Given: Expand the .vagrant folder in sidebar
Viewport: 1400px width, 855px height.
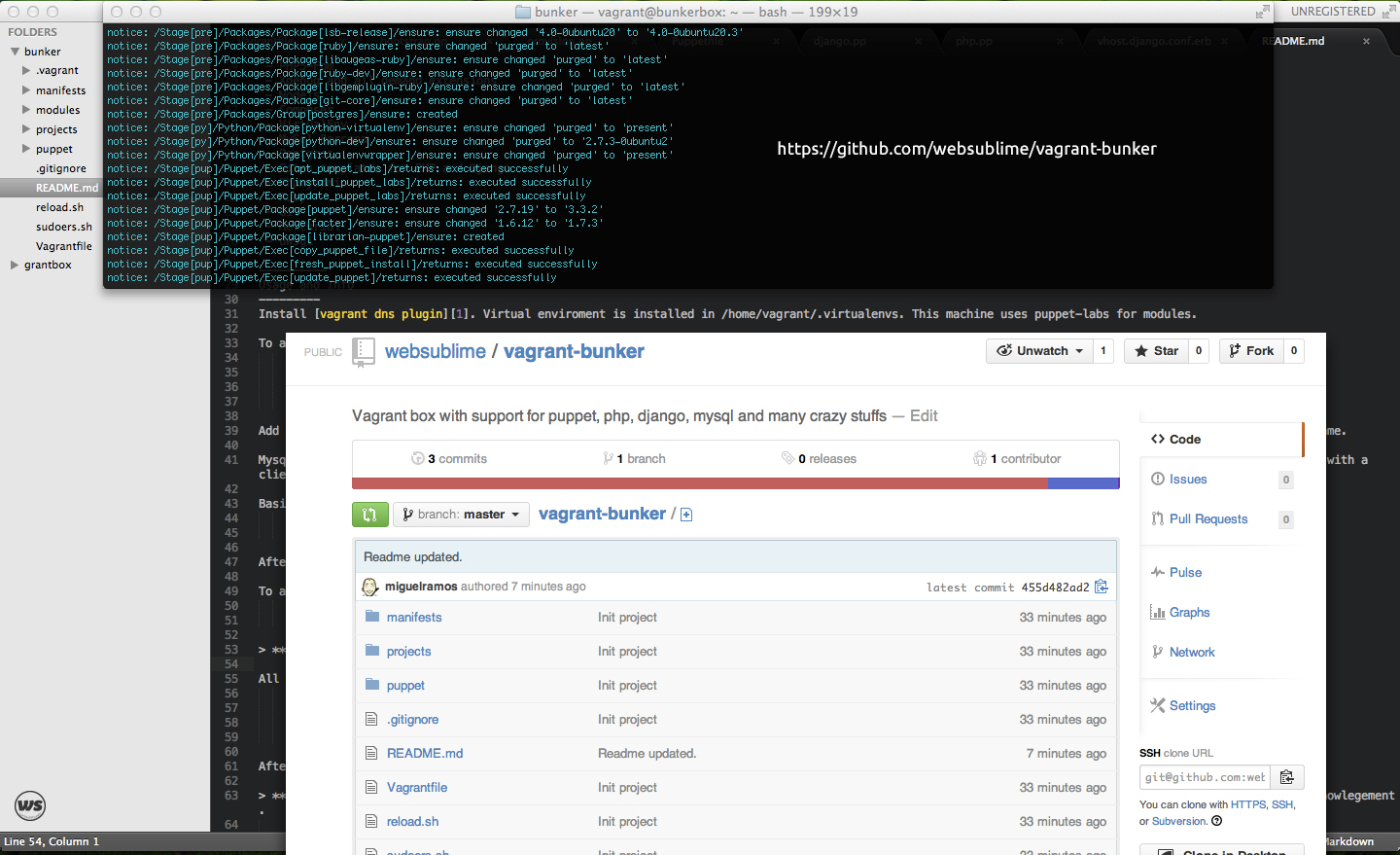Looking at the screenshot, I should coord(26,70).
